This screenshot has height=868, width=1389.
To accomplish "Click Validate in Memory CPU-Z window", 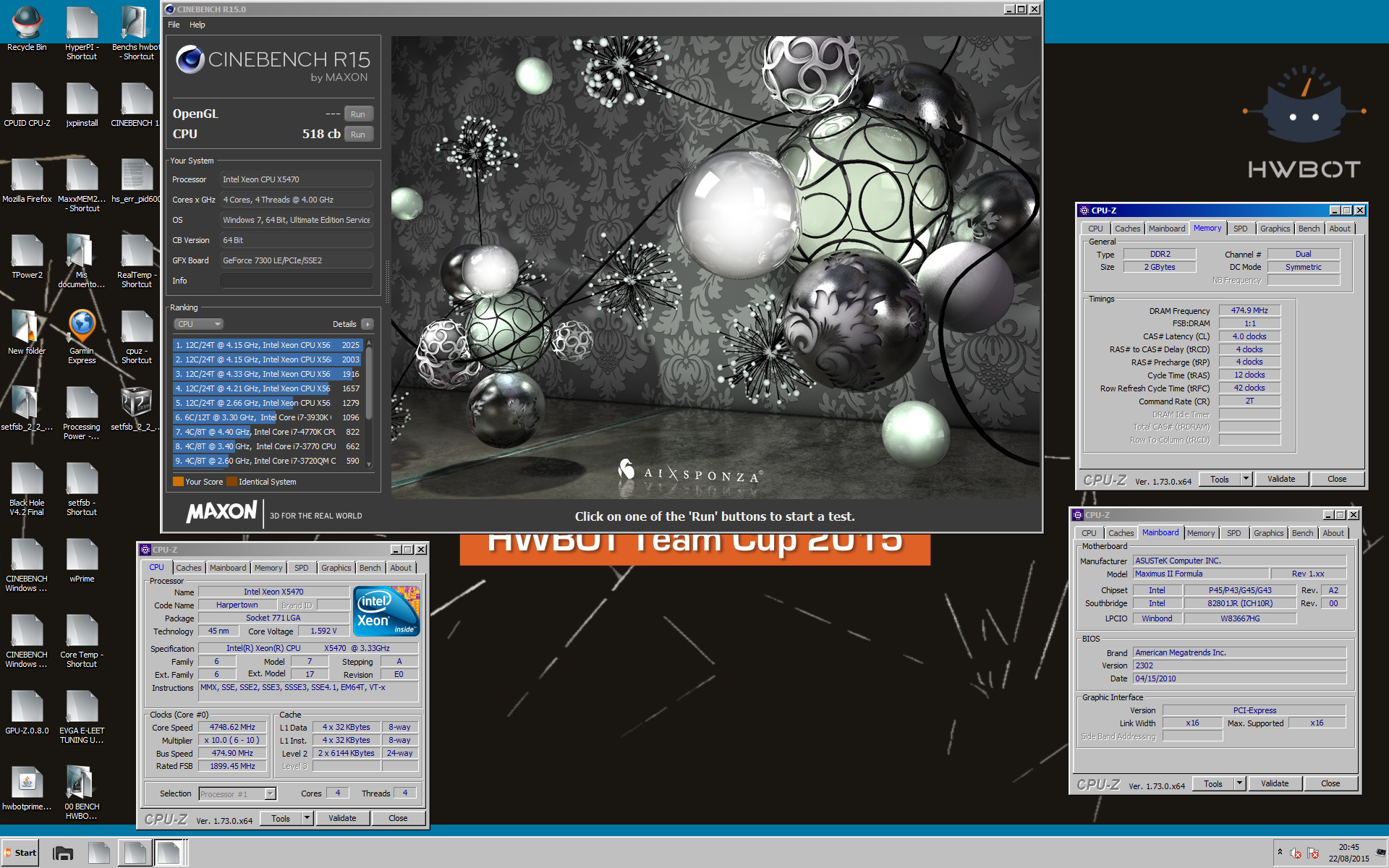I will tap(1281, 479).
